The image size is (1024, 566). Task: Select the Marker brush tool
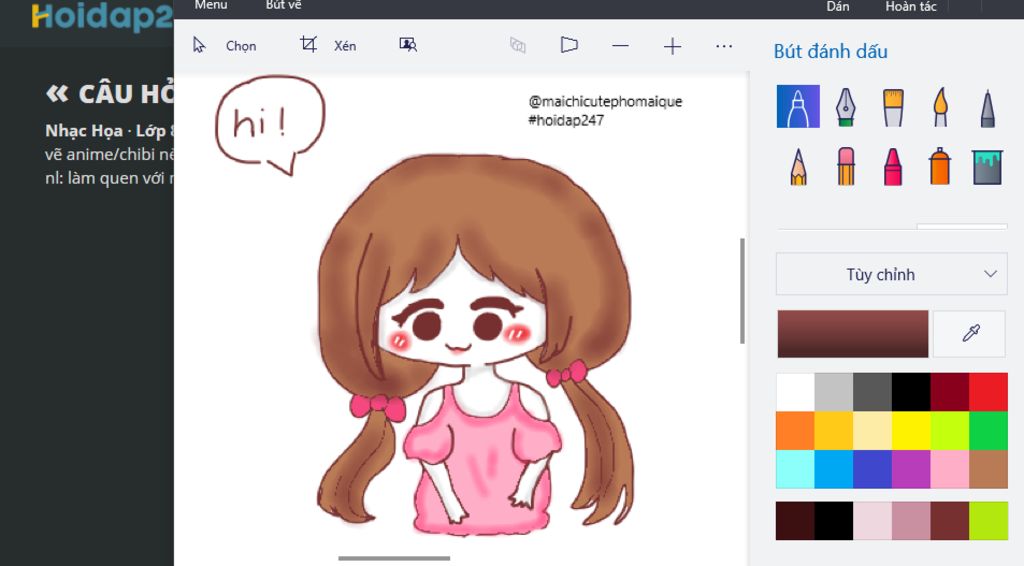(x=798, y=106)
